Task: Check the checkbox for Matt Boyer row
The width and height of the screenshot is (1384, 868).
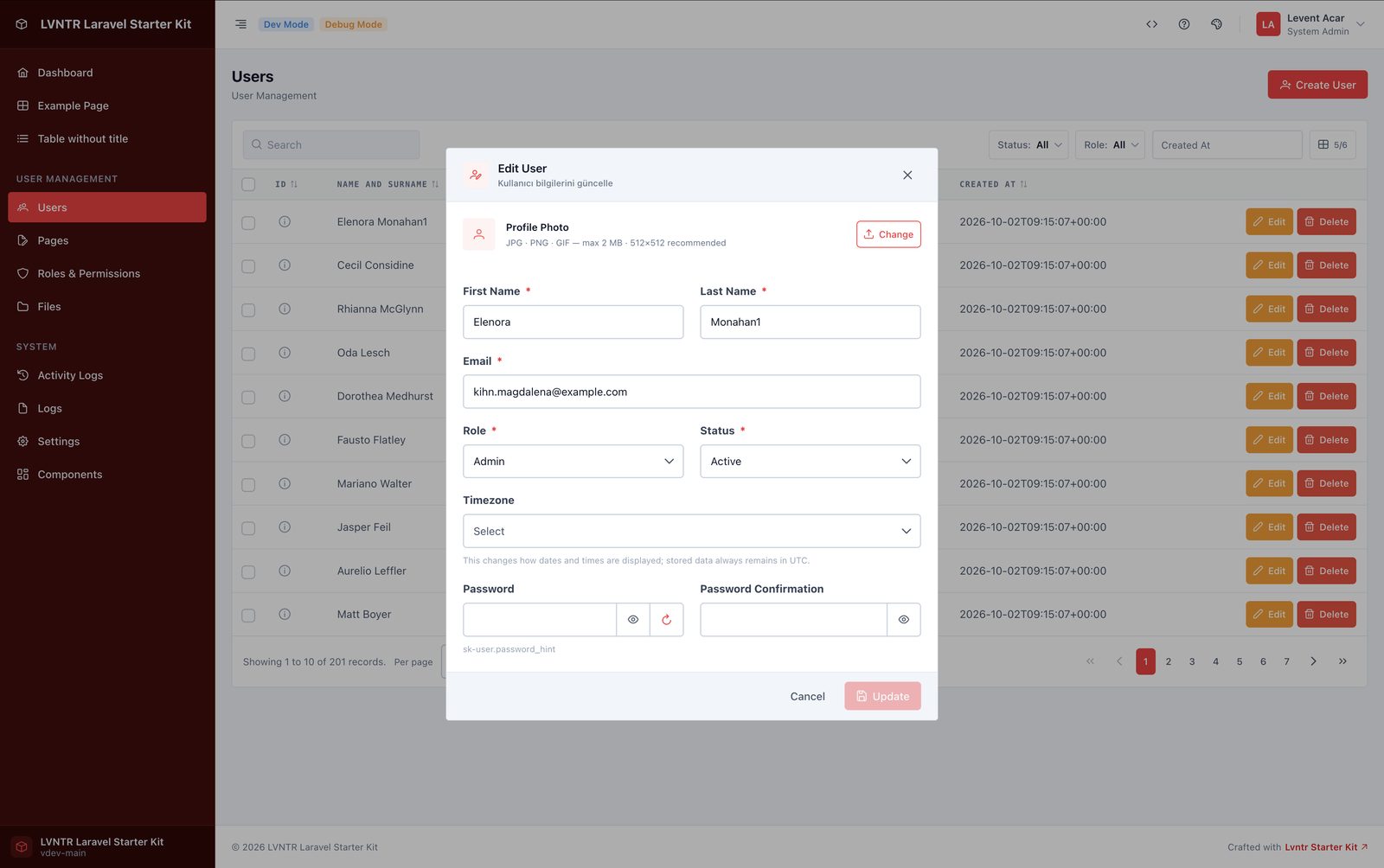Action: click(x=248, y=616)
